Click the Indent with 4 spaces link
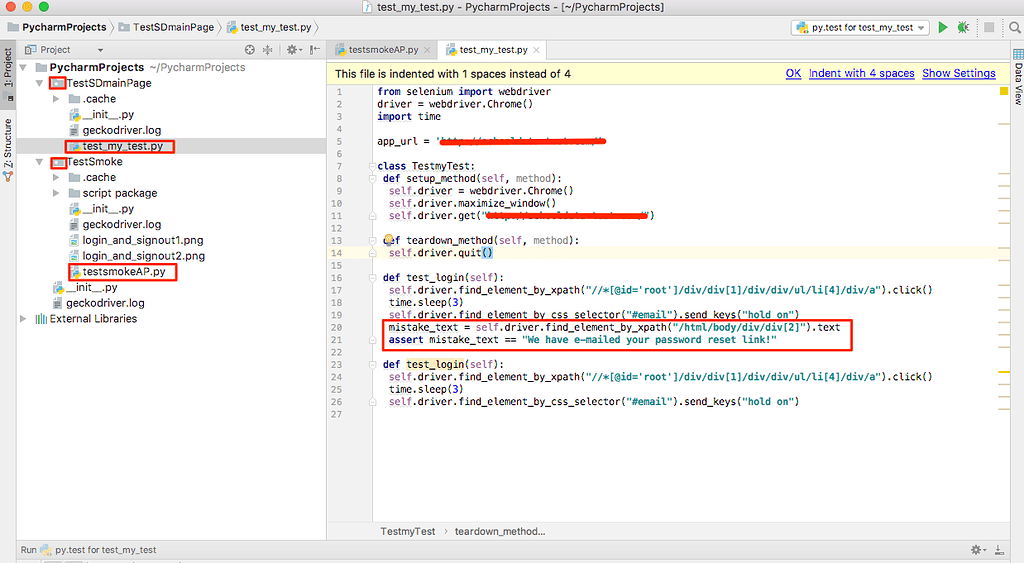 pyautogui.click(x=861, y=73)
